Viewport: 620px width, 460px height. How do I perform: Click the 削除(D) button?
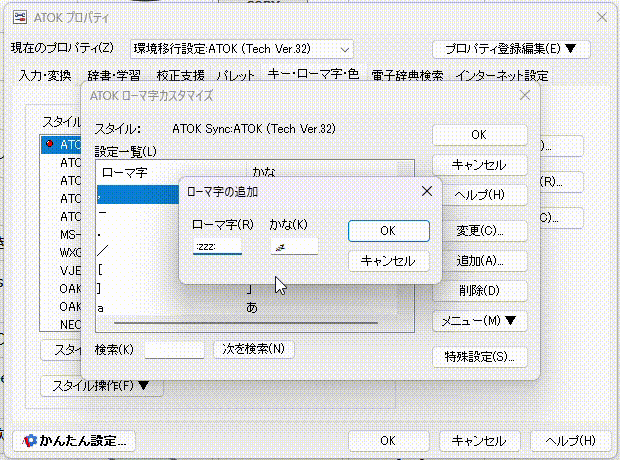[479, 291]
